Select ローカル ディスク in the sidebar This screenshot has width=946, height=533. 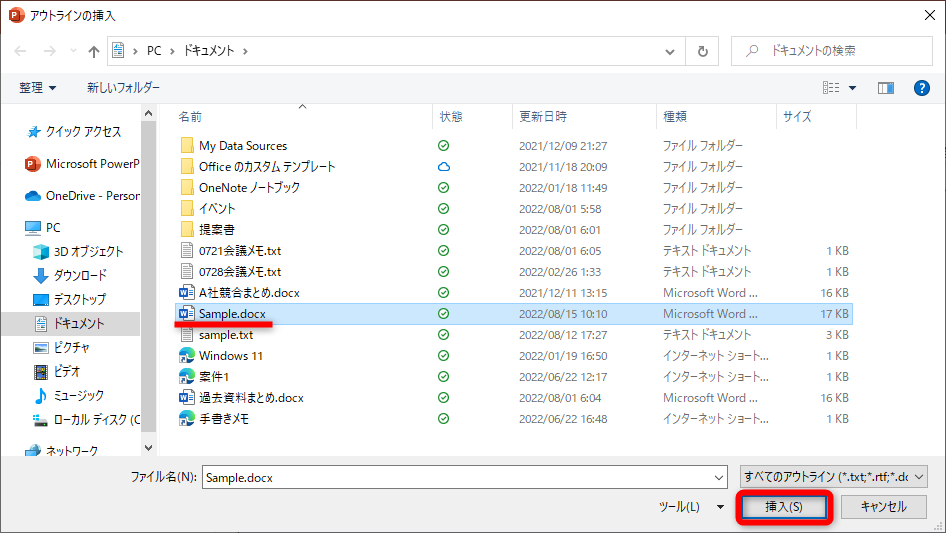coord(86,420)
